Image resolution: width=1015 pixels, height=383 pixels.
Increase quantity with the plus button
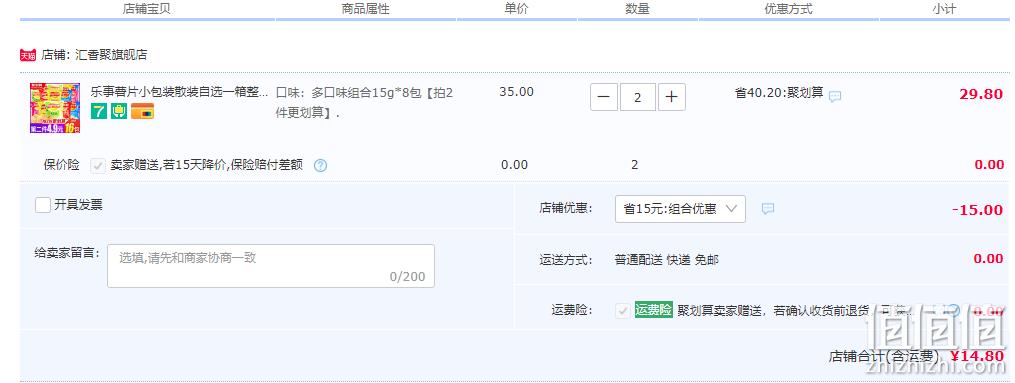tap(672, 97)
